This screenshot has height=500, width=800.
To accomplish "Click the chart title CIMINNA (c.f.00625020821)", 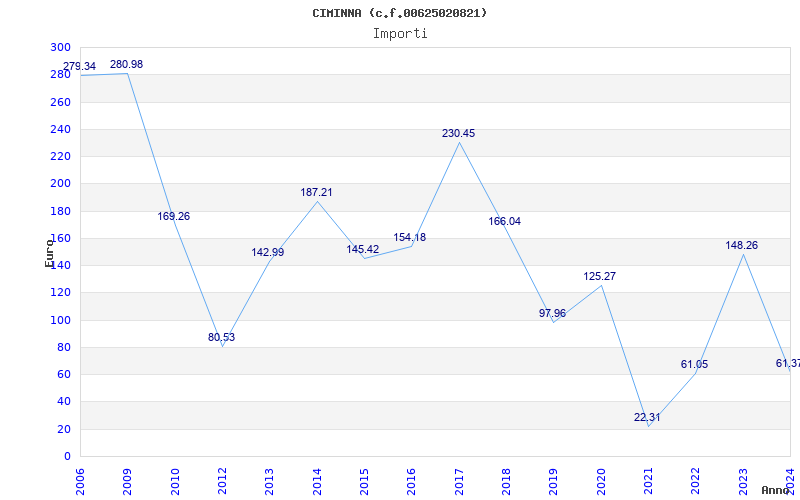I will coord(399,13).
